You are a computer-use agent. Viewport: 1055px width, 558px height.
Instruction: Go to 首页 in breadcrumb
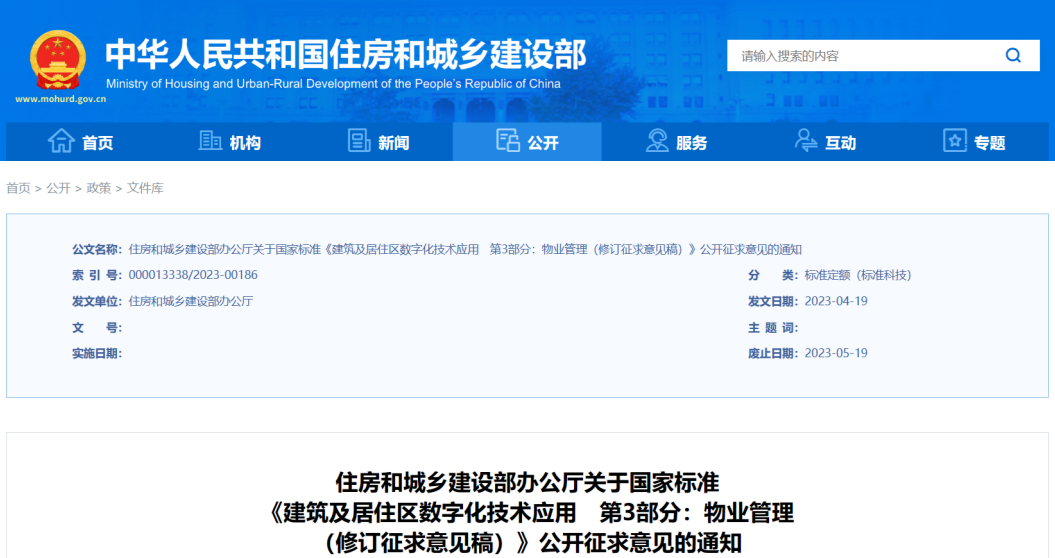click(x=18, y=188)
